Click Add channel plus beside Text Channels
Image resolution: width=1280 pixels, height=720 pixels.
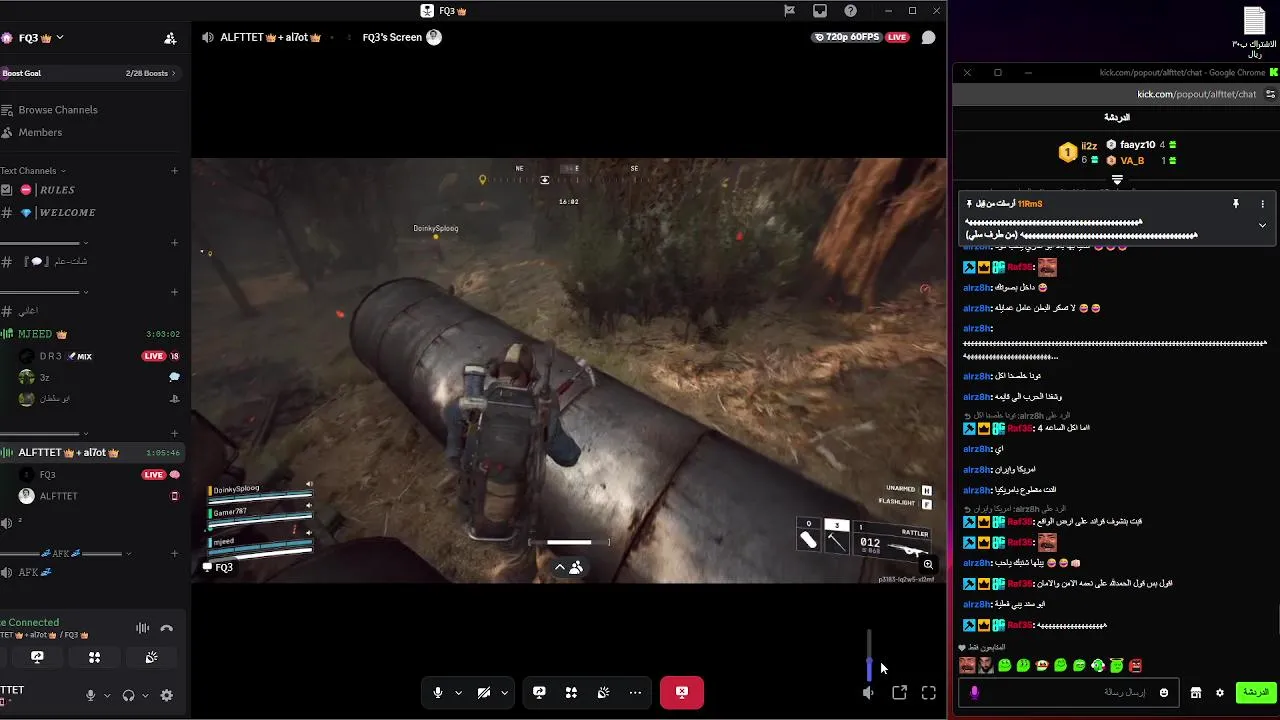[174, 170]
